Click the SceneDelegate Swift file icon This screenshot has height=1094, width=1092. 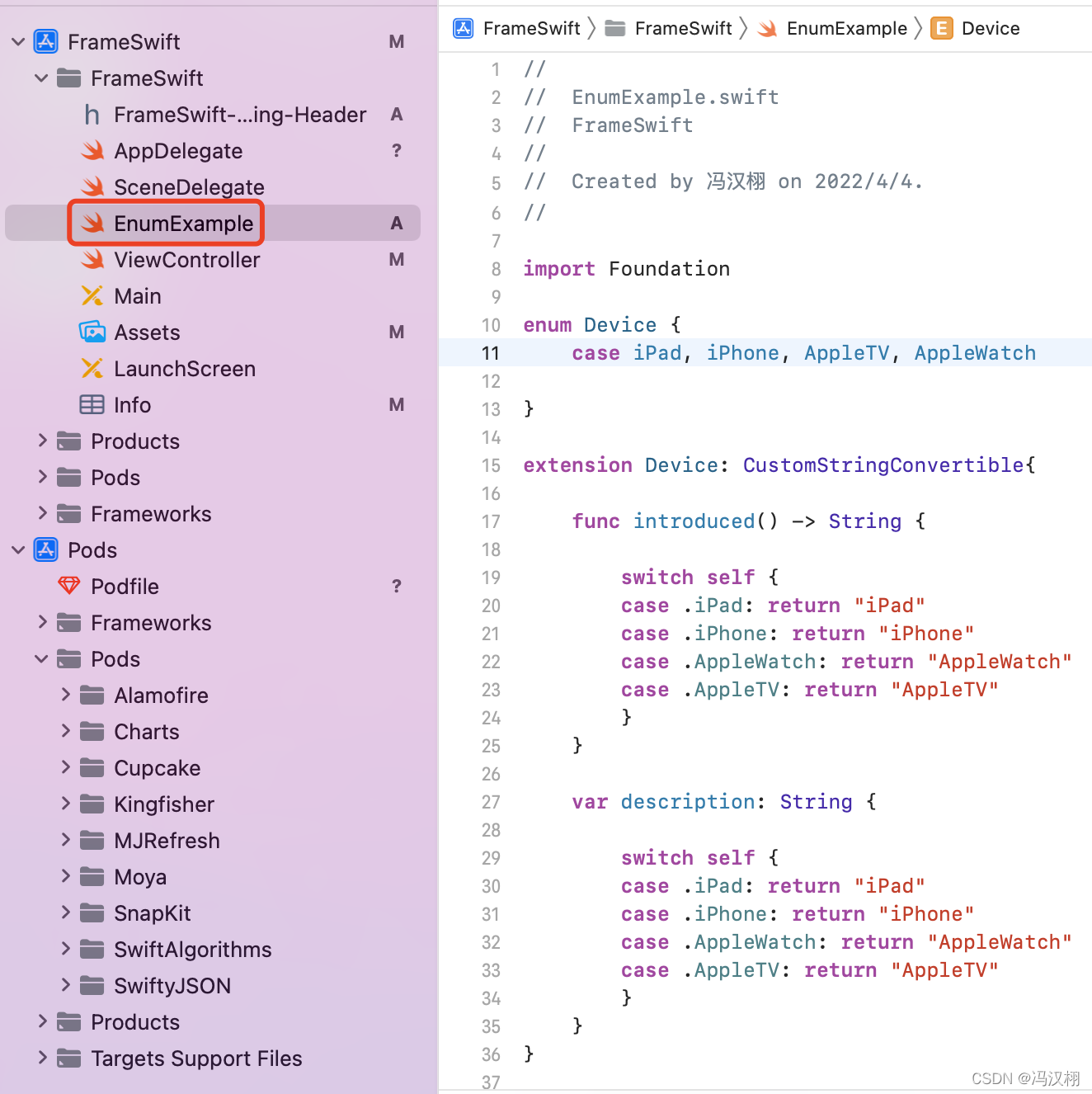click(x=92, y=186)
